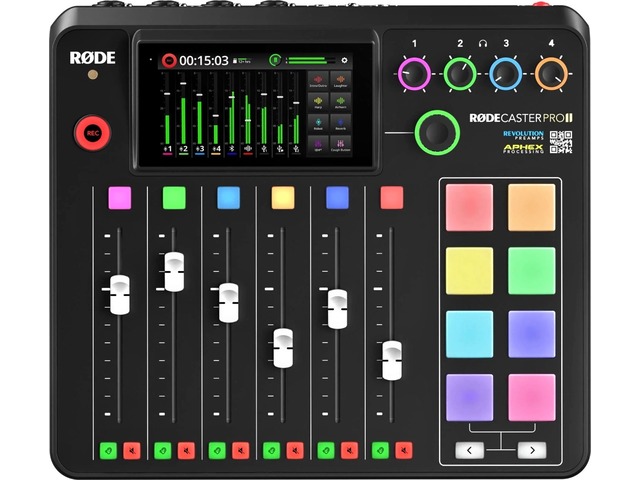640x480 pixels.
Task: Tap the purple effect pad beside Cough Button
Action: pos(318,144)
